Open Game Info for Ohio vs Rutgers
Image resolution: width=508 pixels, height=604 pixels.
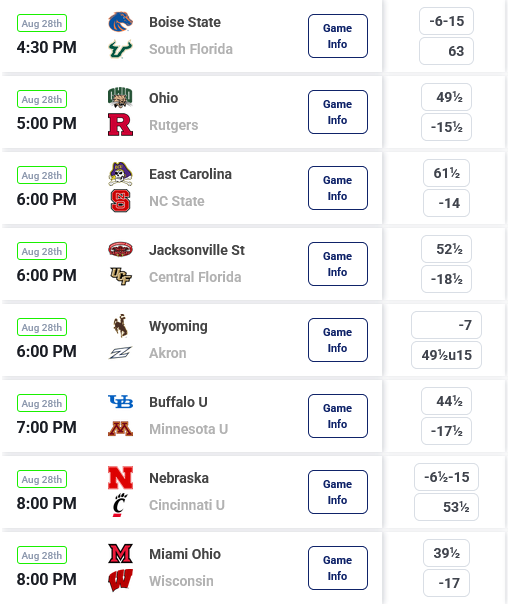coord(338,112)
